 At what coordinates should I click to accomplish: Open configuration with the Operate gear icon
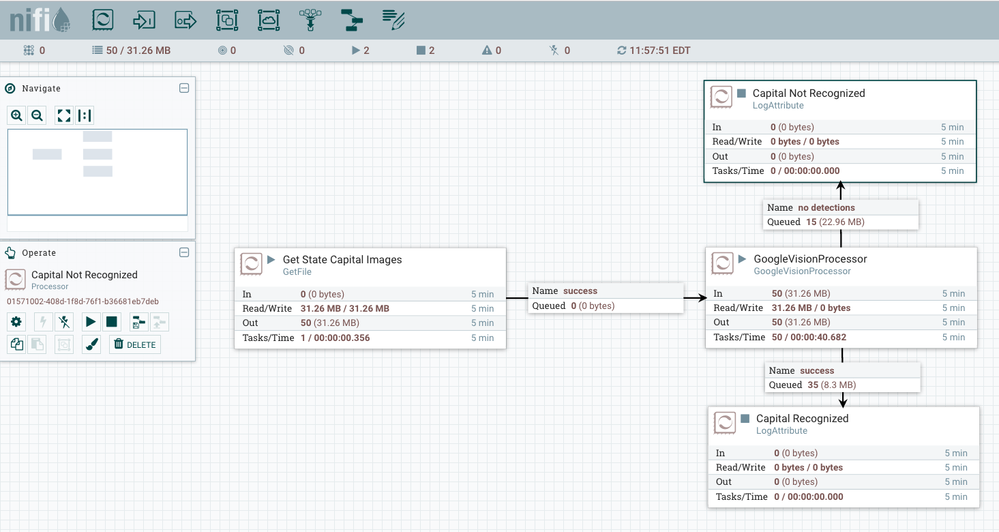click(x=16, y=322)
